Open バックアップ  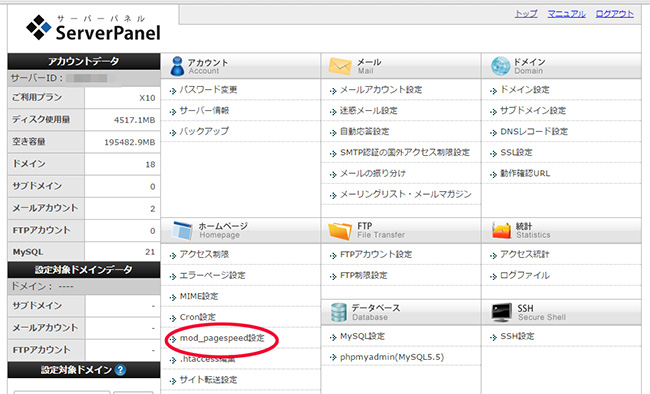204,131
